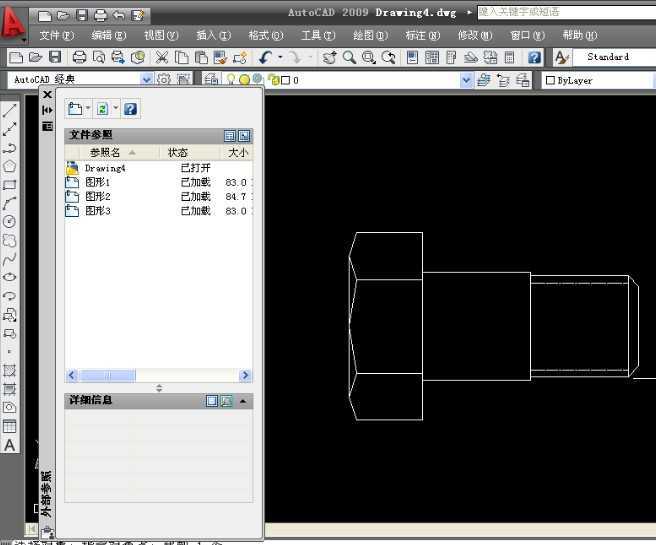This screenshot has width=656, height=545.
Task: Click the keyword search input field
Action: pos(567,12)
